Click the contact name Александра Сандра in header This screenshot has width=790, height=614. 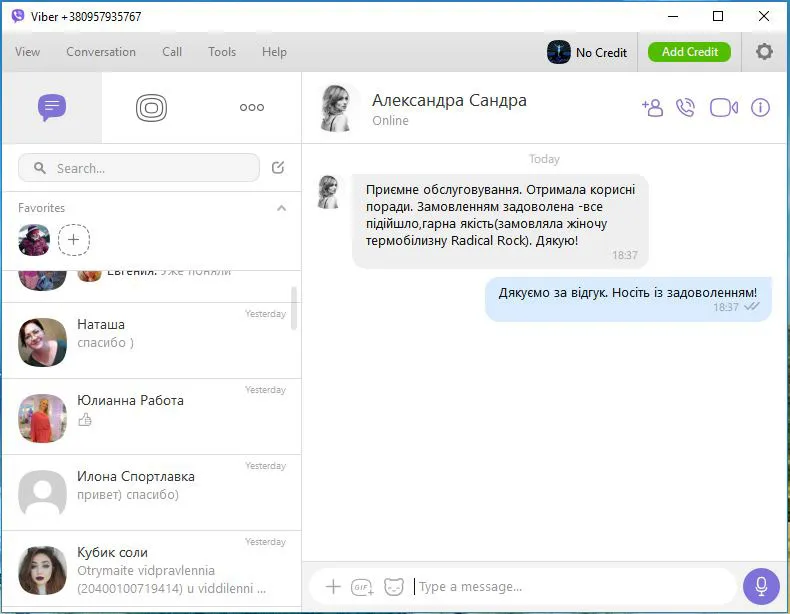[449, 100]
